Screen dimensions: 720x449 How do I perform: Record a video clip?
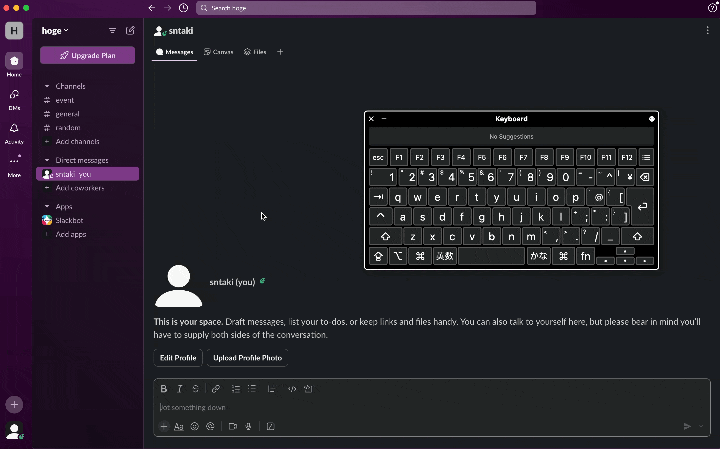(233, 427)
